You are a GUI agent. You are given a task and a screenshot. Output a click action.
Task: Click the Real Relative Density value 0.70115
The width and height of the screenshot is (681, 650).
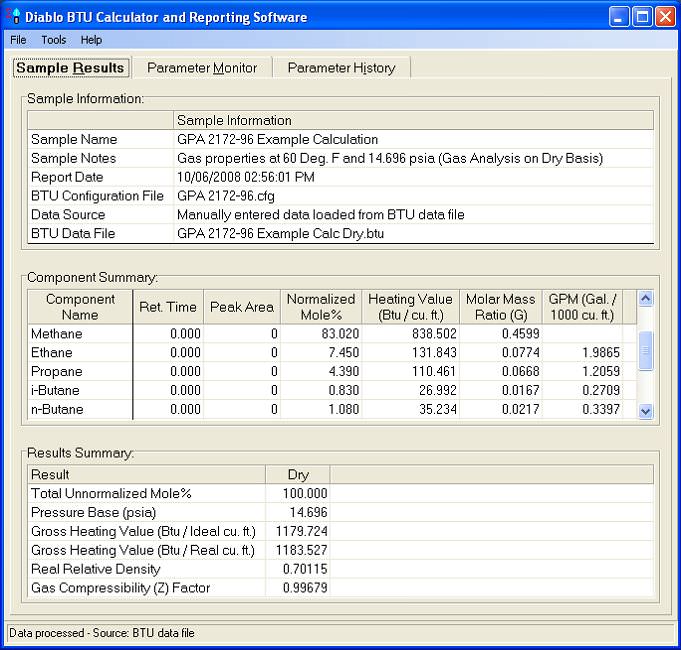[305, 569]
